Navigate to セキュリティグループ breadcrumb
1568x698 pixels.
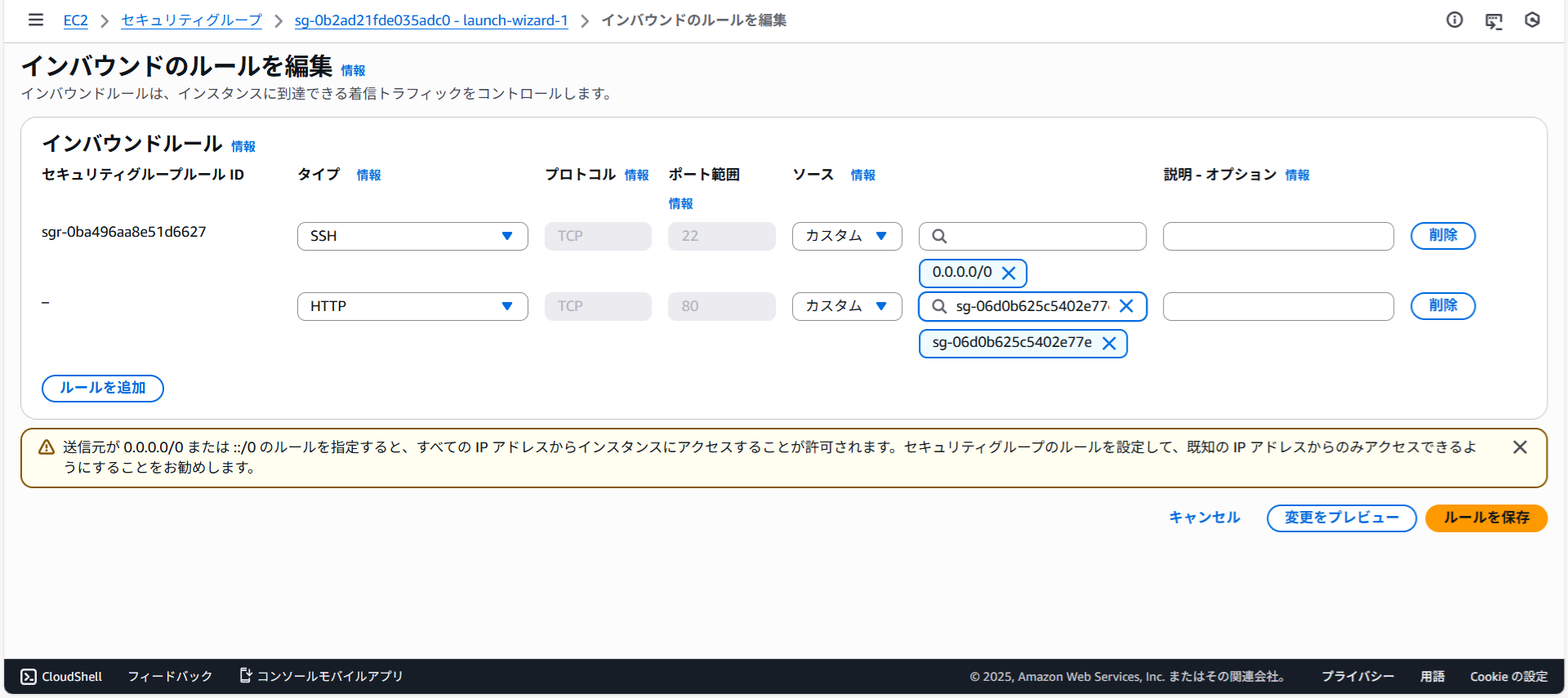click(x=191, y=20)
